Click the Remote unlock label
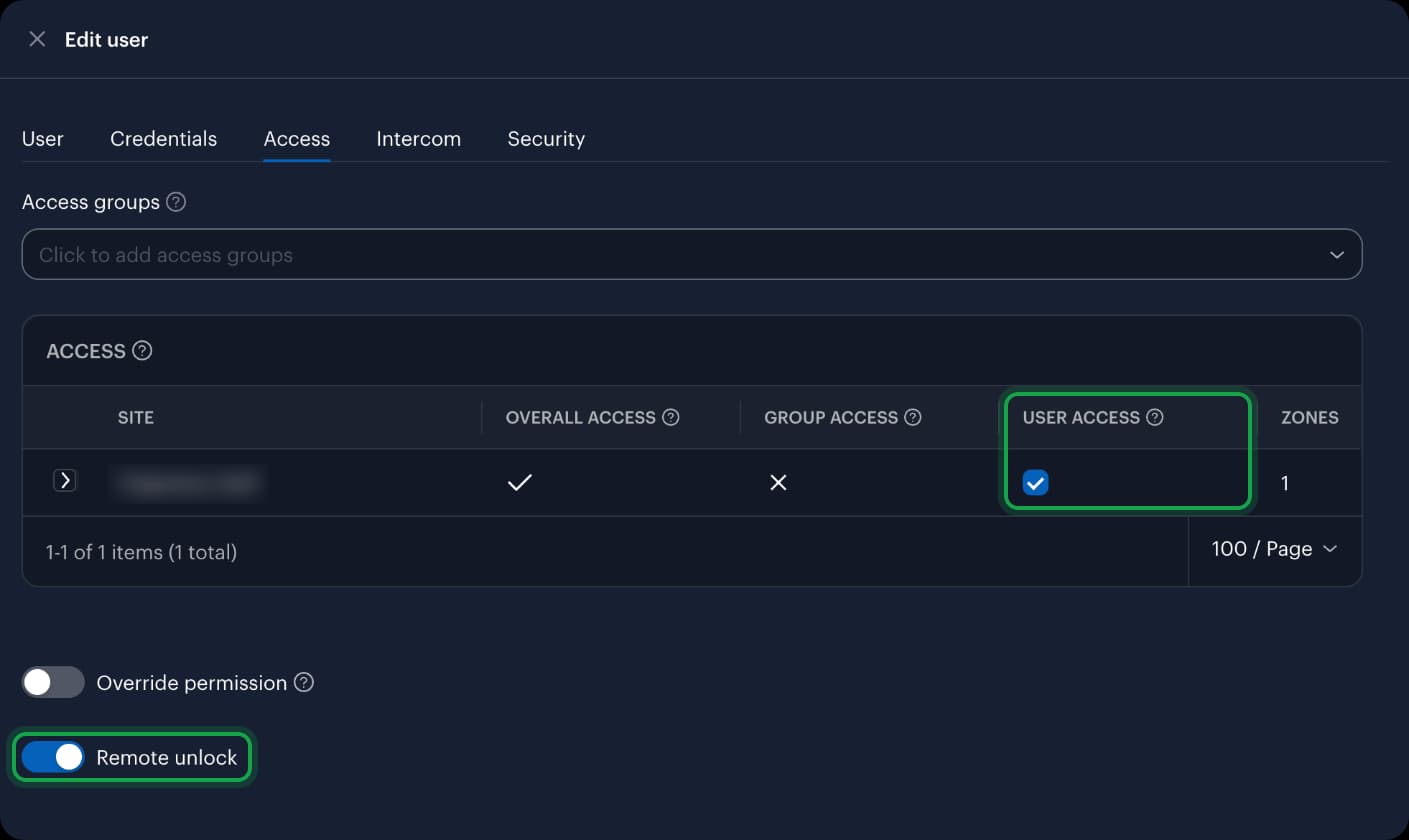The image size is (1409, 840). (167, 758)
